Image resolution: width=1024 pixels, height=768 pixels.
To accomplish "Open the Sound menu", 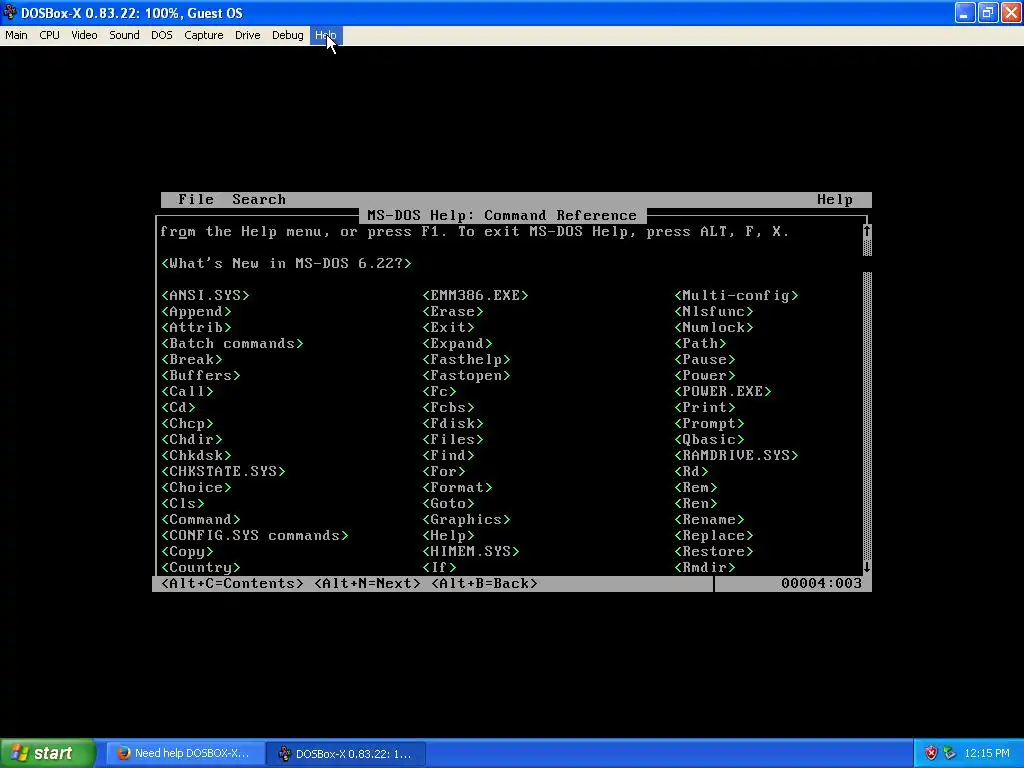I will pyautogui.click(x=124, y=35).
